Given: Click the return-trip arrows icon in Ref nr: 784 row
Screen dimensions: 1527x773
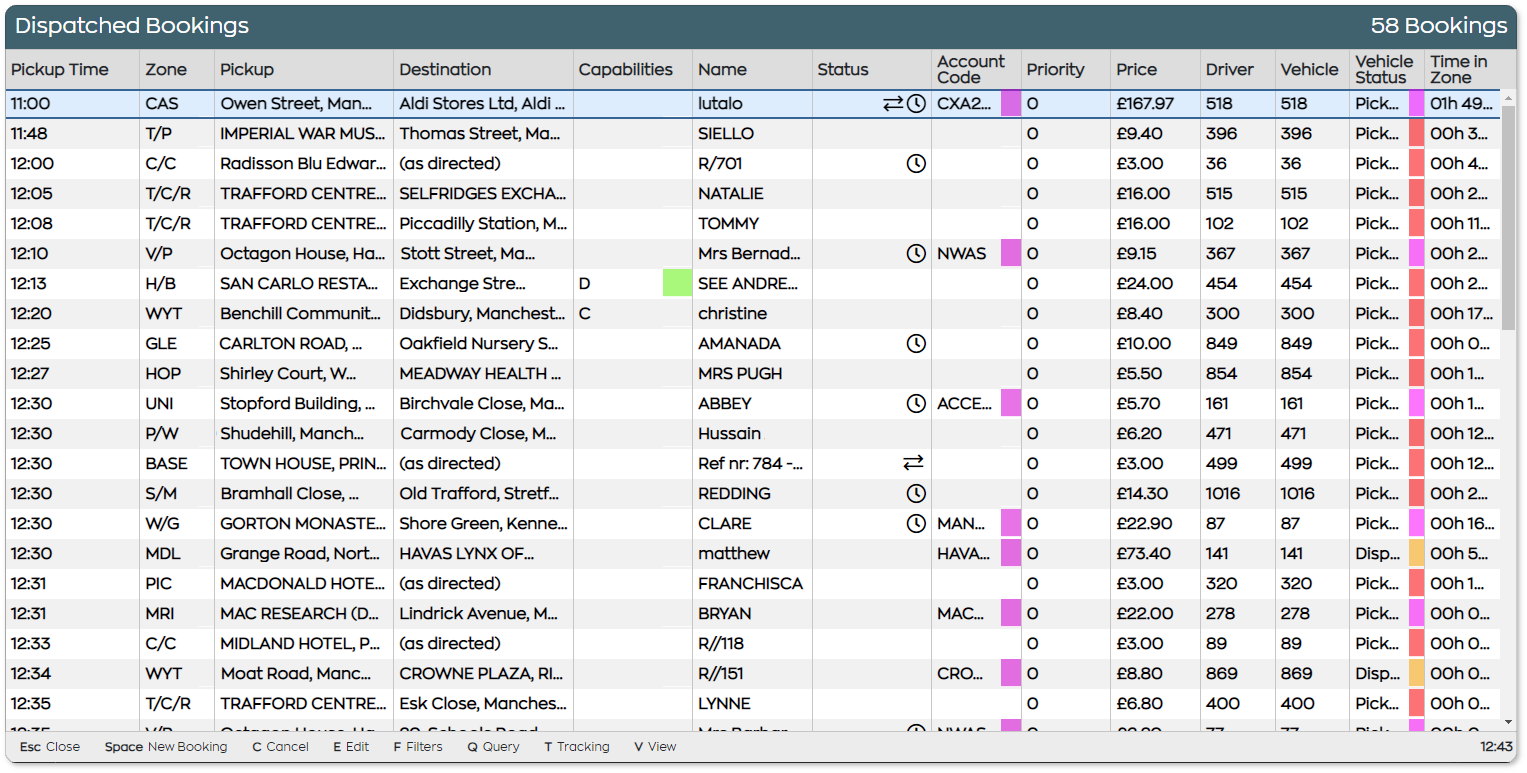Looking at the screenshot, I should coord(914,463).
